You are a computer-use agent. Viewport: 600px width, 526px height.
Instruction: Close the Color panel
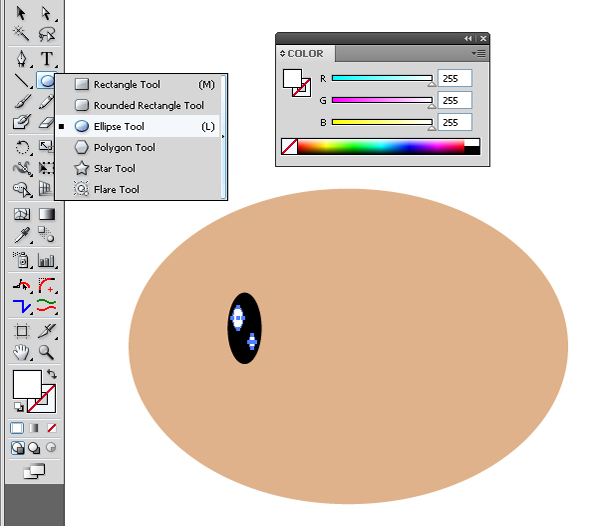tap(483, 38)
